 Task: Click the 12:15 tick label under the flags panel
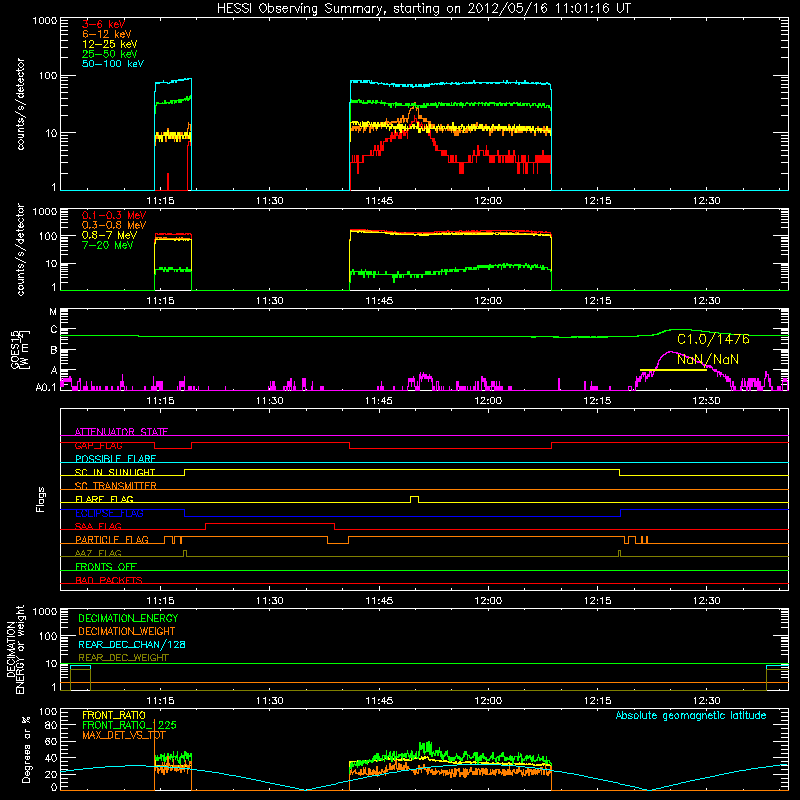597,601
